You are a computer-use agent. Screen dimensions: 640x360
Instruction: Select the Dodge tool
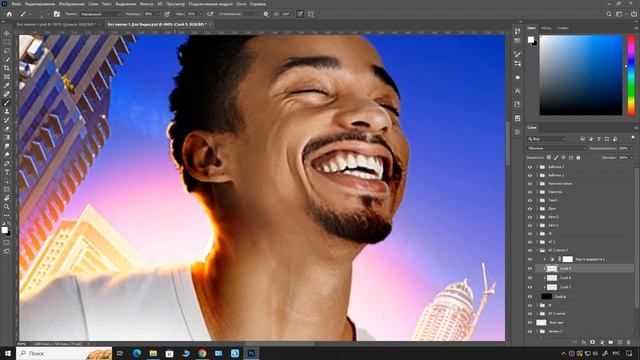point(7,155)
